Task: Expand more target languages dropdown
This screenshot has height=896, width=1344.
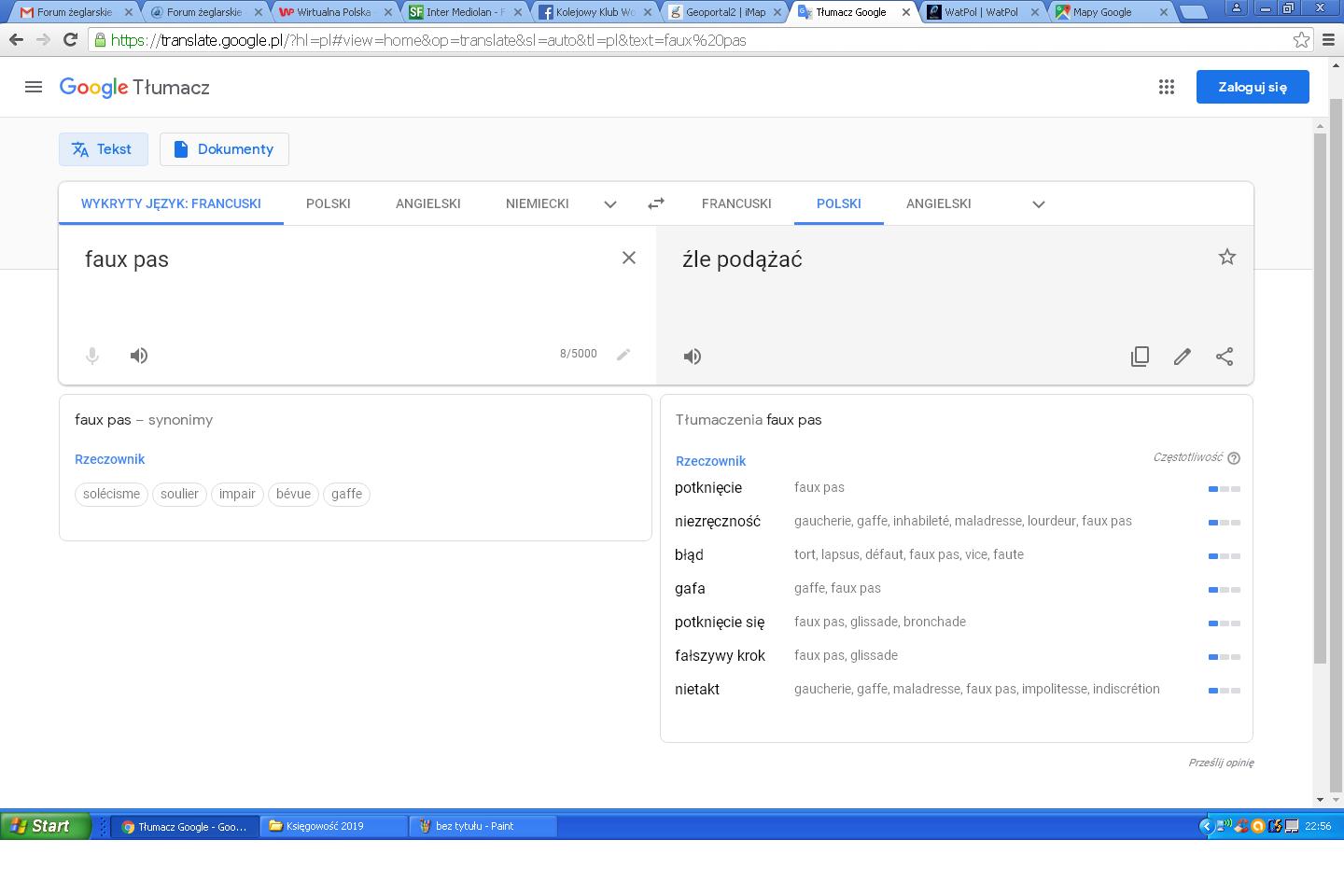Action: pyautogui.click(x=1039, y=204)
